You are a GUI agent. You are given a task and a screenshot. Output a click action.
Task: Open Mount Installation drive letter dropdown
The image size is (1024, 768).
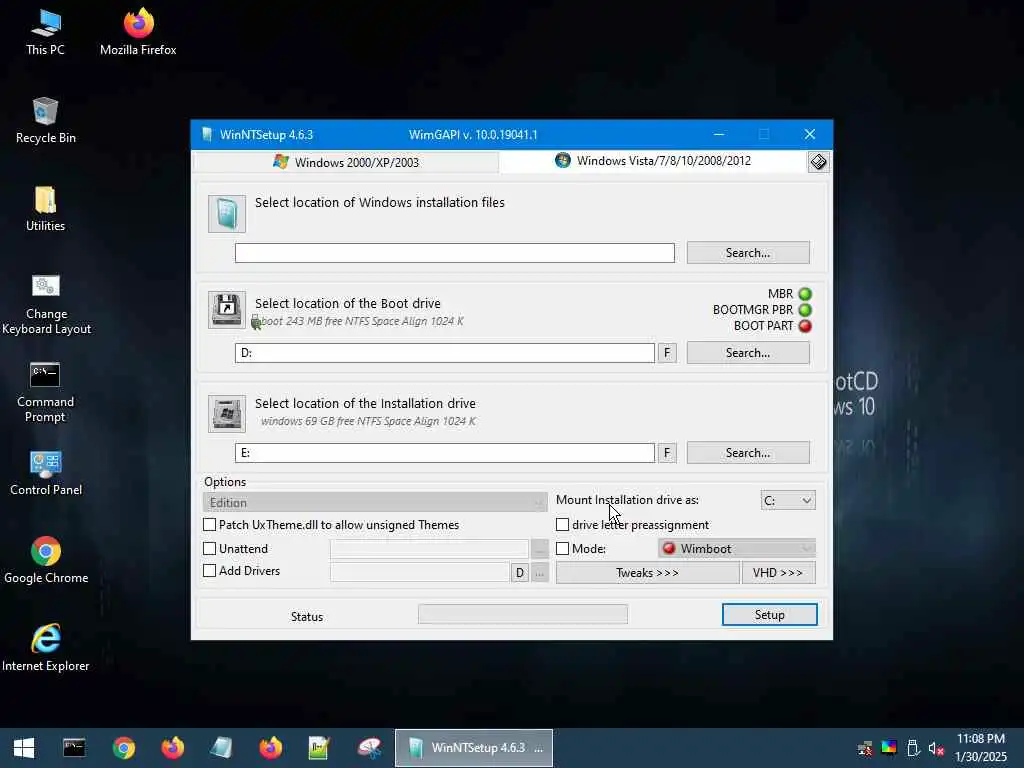[788, 500]
